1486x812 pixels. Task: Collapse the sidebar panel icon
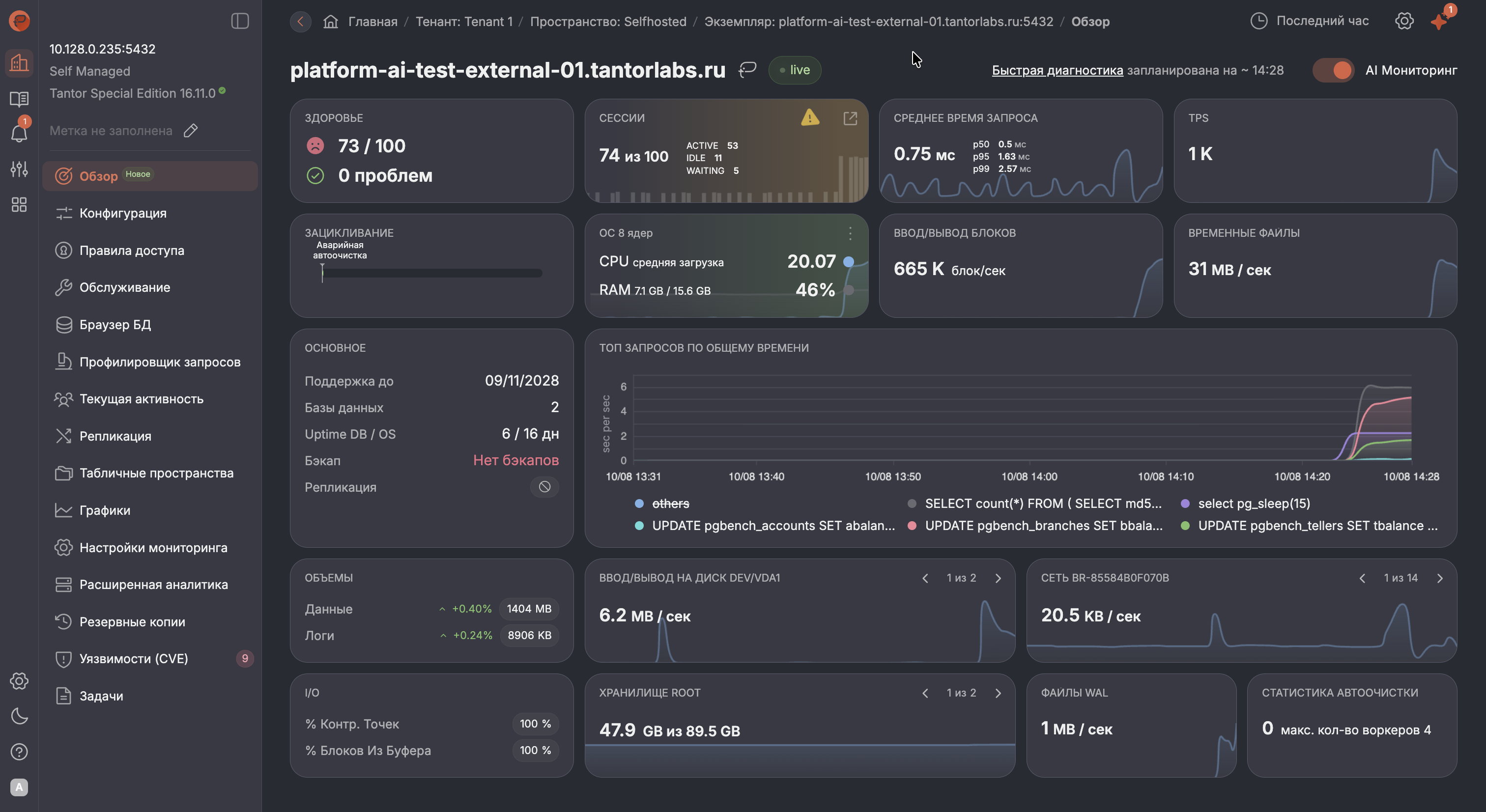[240, 21]
